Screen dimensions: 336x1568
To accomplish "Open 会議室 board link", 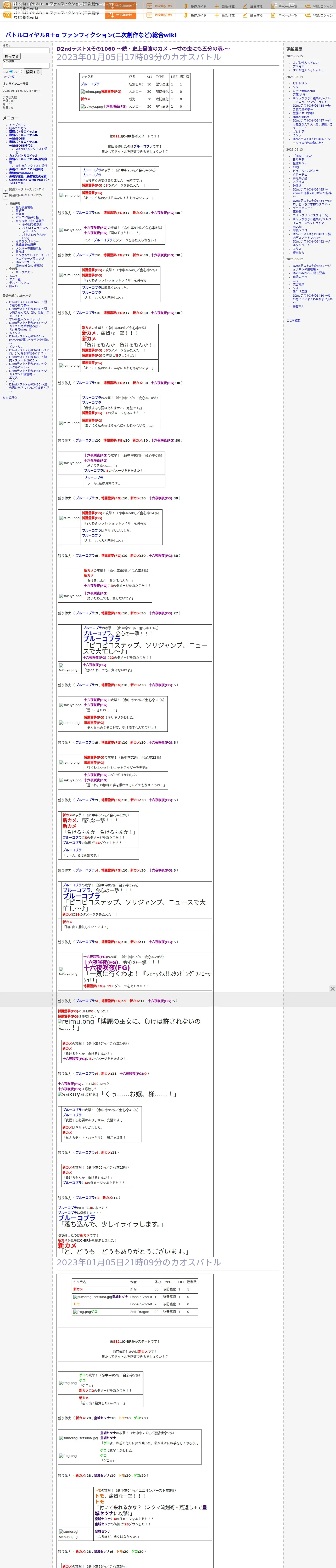I will coord(20,214).
